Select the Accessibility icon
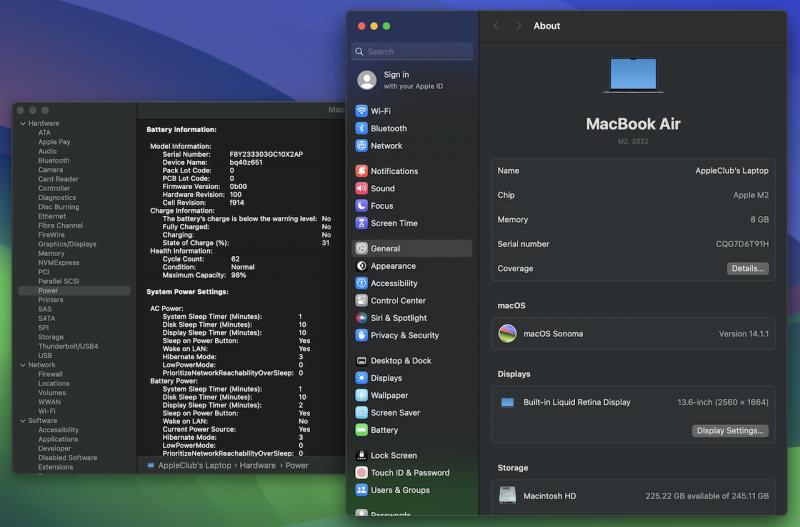The width and height of the screenshot is (800, 527). (x=361, y=283)
